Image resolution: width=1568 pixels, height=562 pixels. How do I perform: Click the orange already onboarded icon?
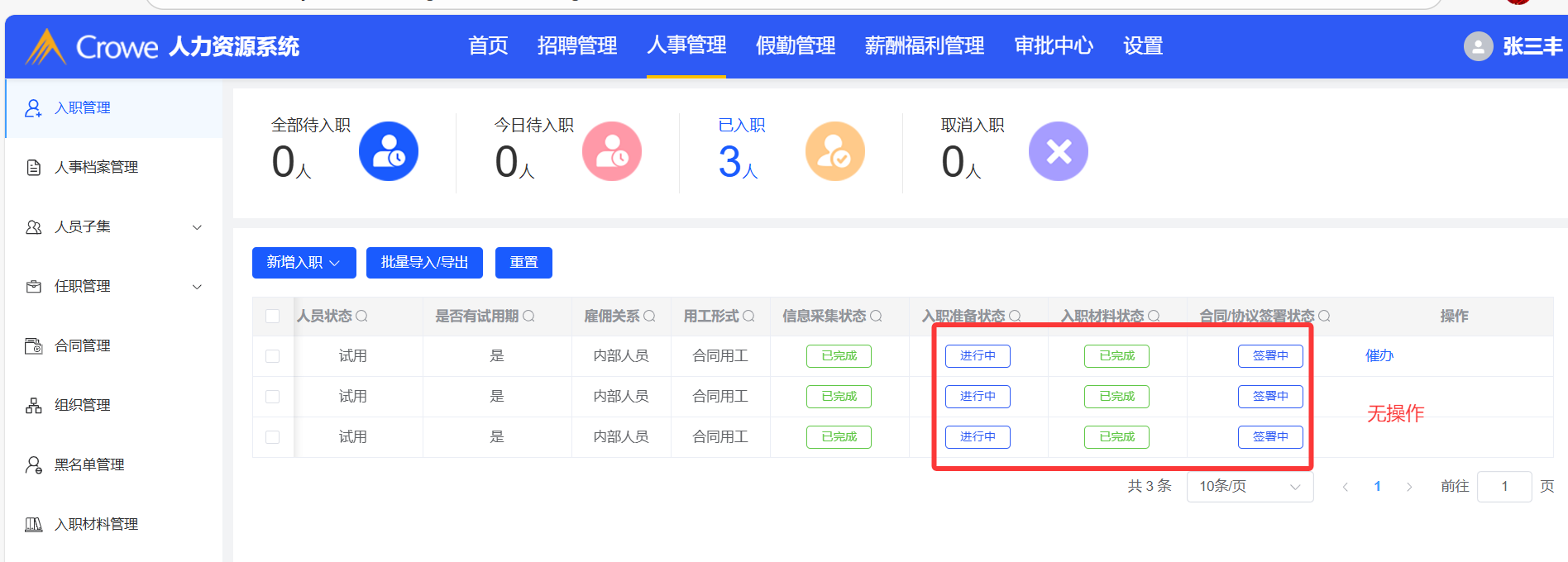point(834,151)
